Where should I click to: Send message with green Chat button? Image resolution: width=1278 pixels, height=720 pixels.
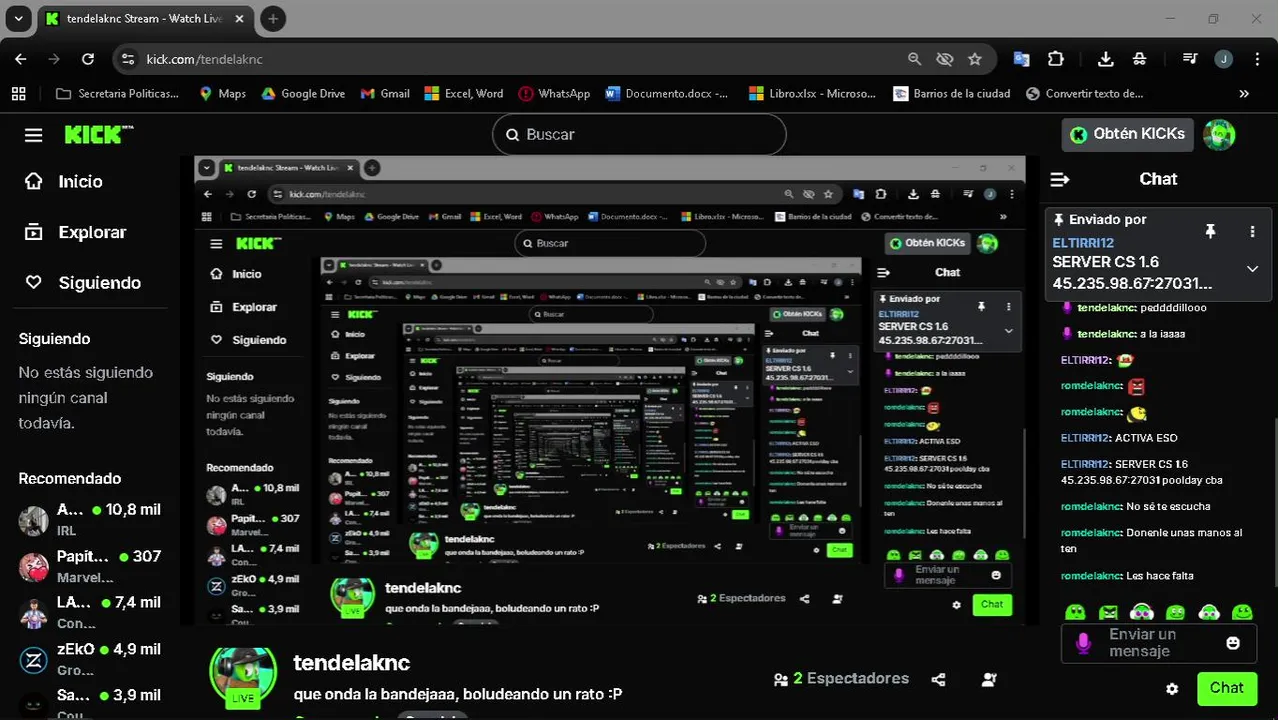pos(1226,689)
